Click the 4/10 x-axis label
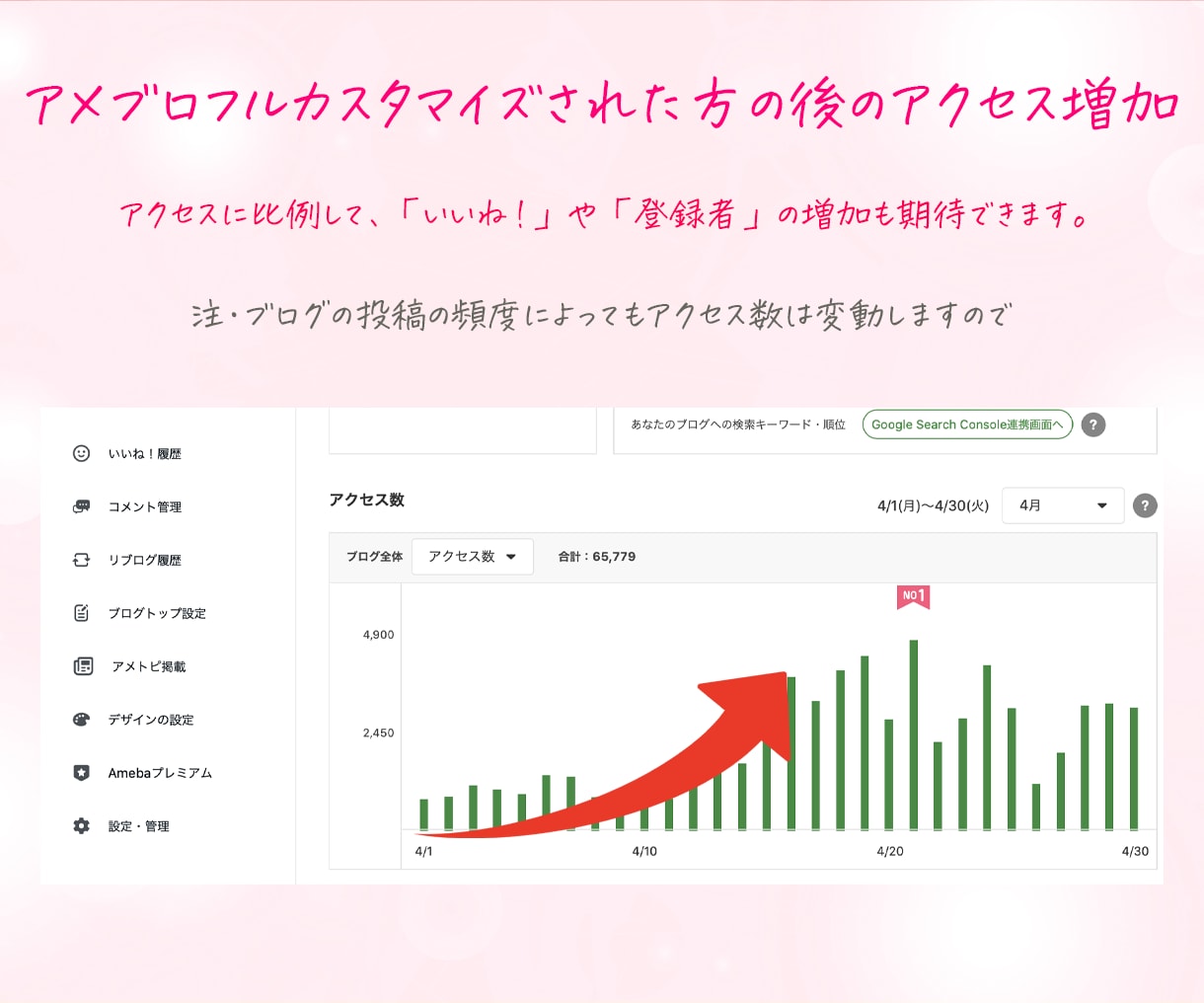1204x1003 pixels. pyautogui.click(x=644, y=851)
